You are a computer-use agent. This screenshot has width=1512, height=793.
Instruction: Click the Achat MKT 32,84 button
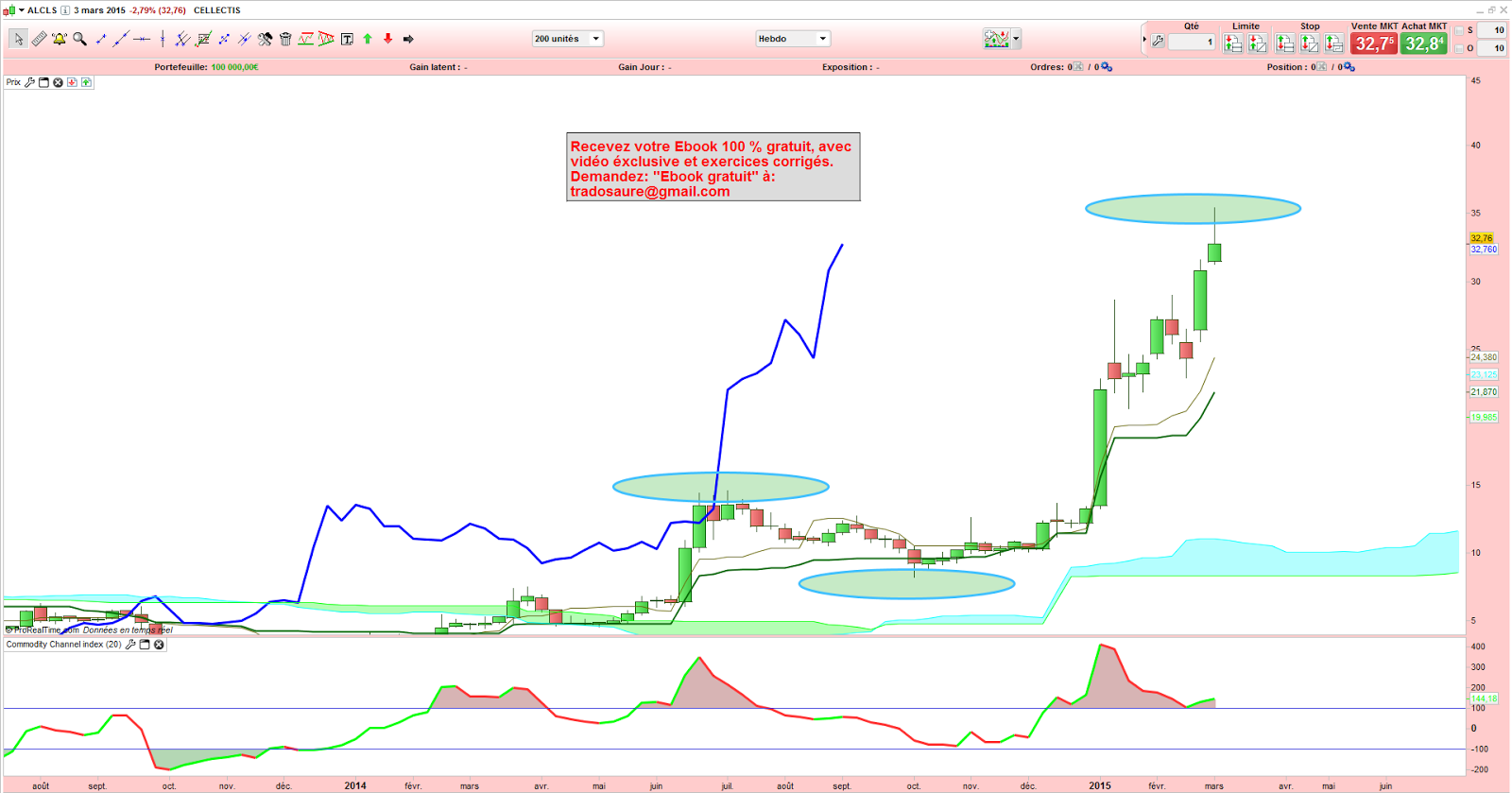[x=1424, y=43]
